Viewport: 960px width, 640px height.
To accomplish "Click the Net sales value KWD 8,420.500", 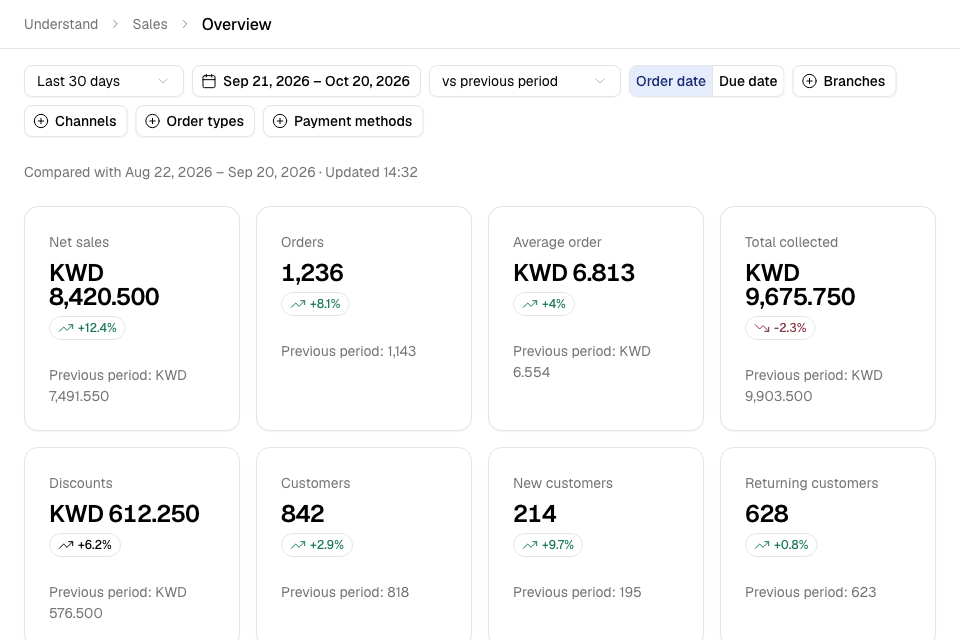I will (104, 285).
